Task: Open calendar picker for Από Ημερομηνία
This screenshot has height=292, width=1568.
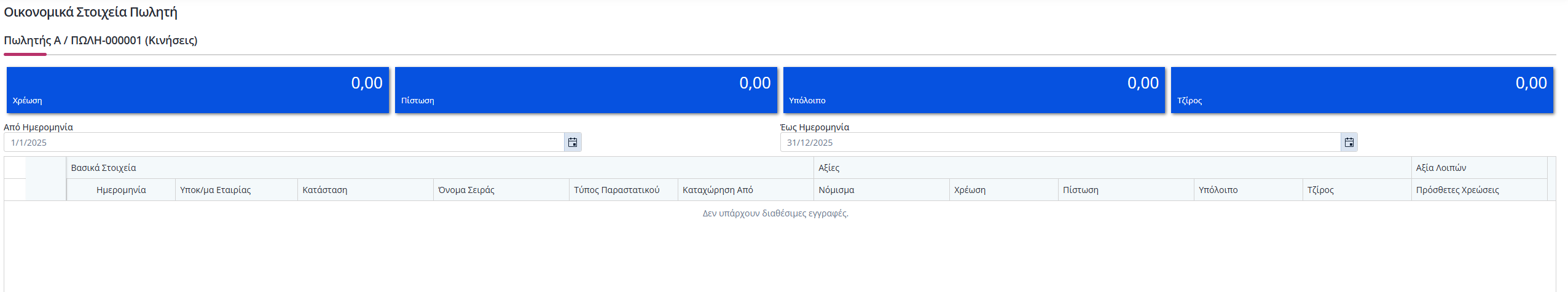Action: (x=573, y=143)
